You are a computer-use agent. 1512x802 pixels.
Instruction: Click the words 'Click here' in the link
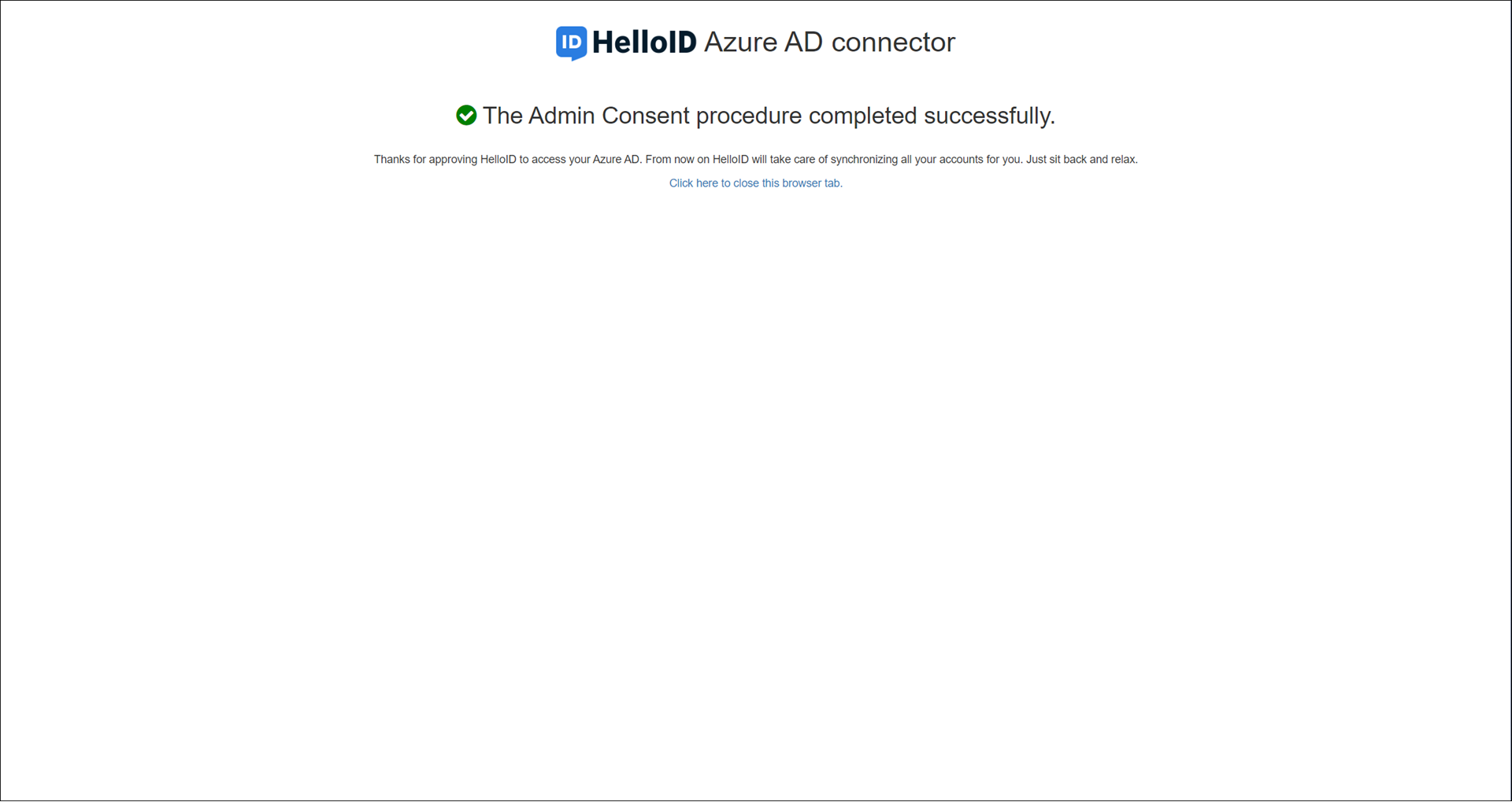point(694,183)
